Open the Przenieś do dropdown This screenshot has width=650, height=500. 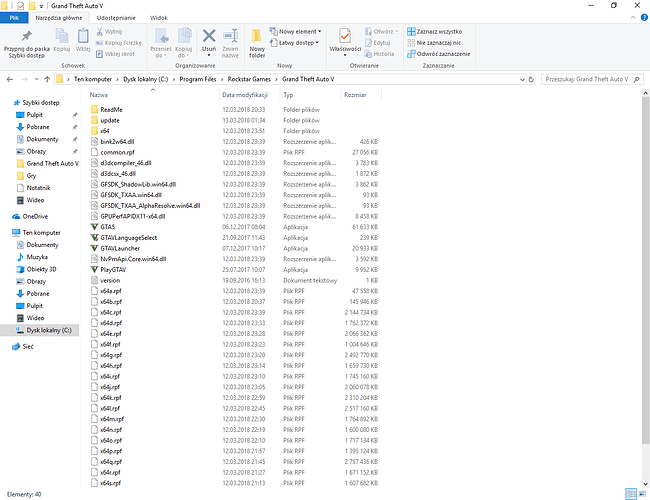click(x=161, y=52)
